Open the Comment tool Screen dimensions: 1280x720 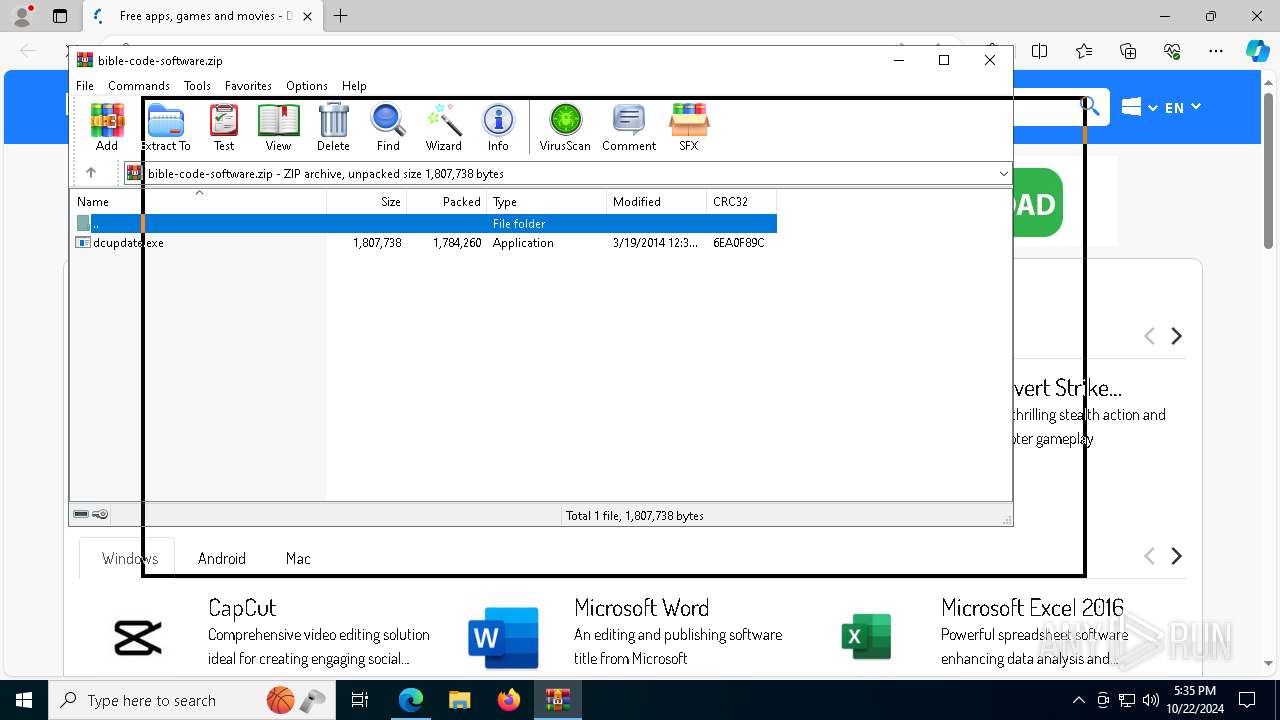(x=629, y=127)
